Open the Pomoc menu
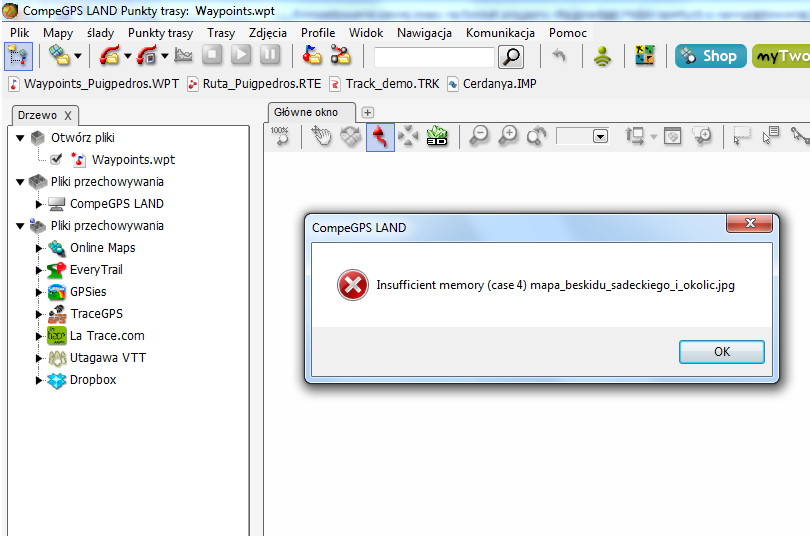This screenshot has height=536, width=810. (568, 33)
